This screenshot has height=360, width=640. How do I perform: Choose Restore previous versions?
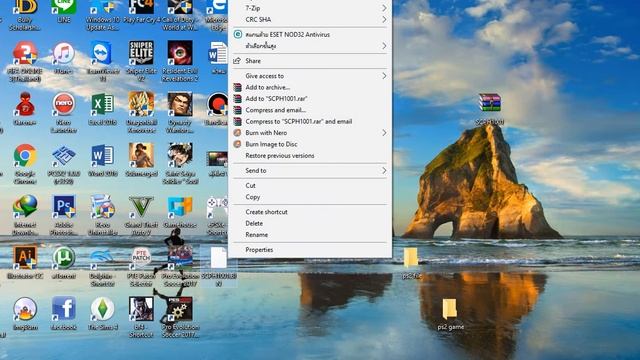310,156
